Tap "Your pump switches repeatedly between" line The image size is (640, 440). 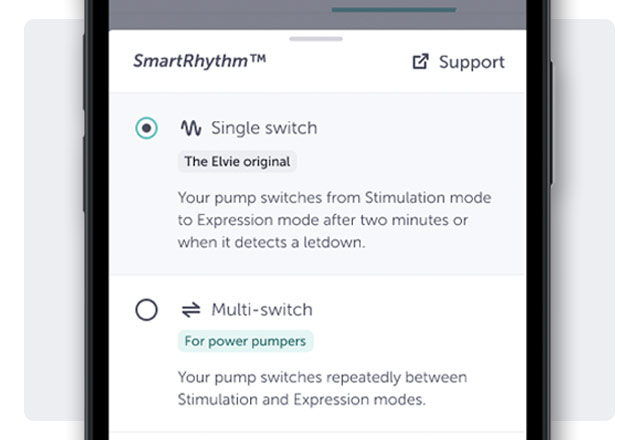pyautogui.click(x=322, y=377)
